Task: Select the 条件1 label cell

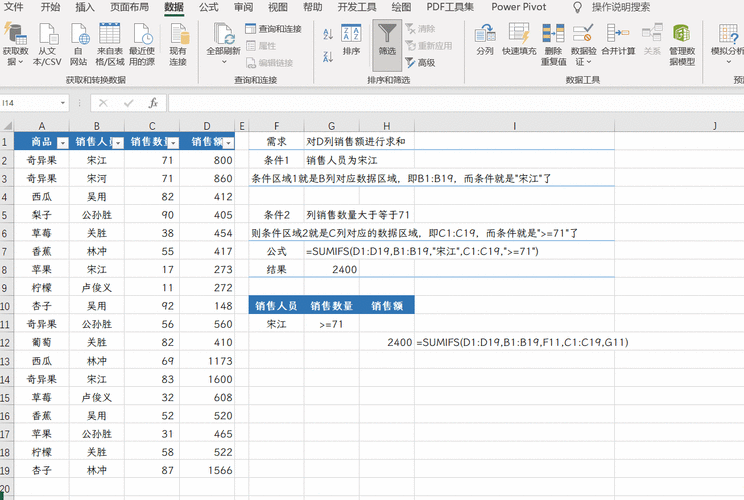Action: pyautogui.click(x=277, y=160)
